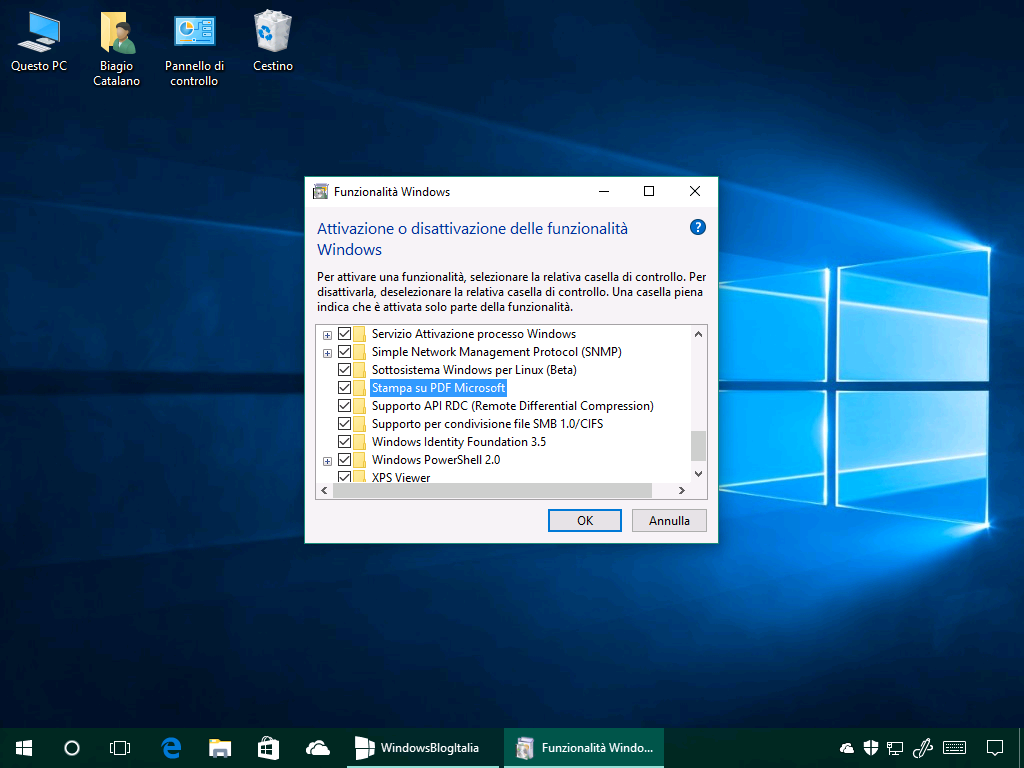Viewport: 1024px width, 768px height.
Task: Select Supporto per condivisione file SMB 1.0/CIFS text
Action: pyautogui.click(x=487, y=424)
